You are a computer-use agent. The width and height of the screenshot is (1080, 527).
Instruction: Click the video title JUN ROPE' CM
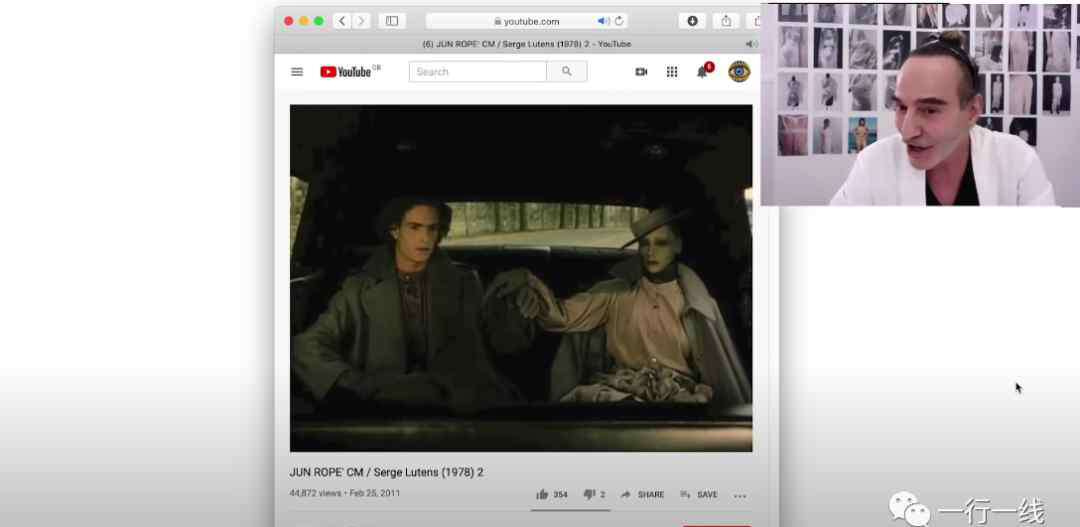click(386, 473)
